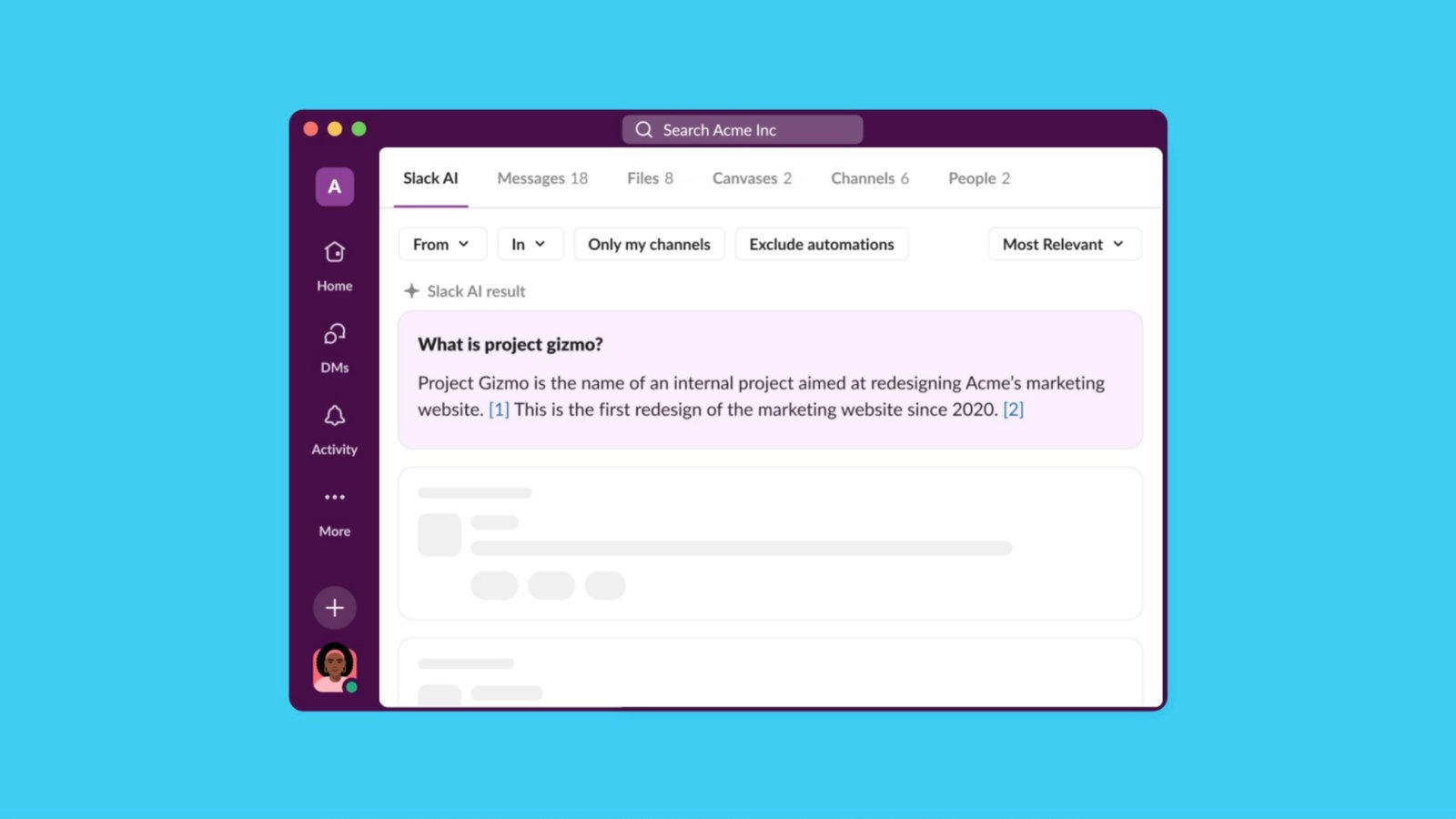Image resolution: width=1456 pixels, height=819 pixels.
Task: Click the red close window button
Action: click(310, 129)
